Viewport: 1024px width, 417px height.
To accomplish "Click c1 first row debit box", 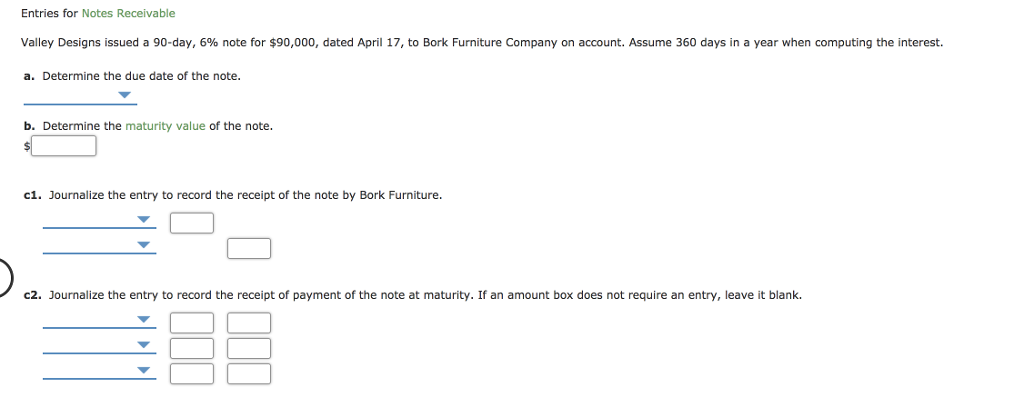I will [192, 223].
